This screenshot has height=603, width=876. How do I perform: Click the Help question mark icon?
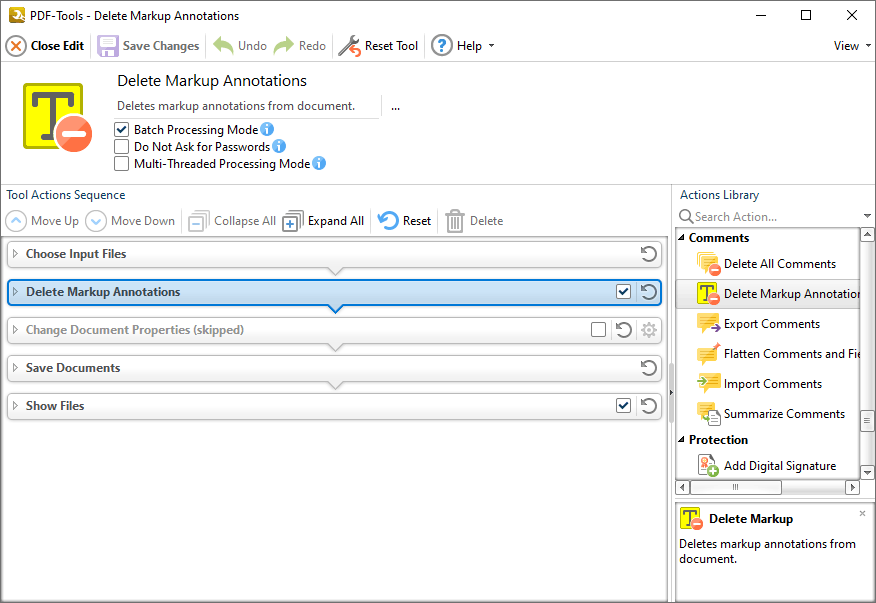point(442,45)
